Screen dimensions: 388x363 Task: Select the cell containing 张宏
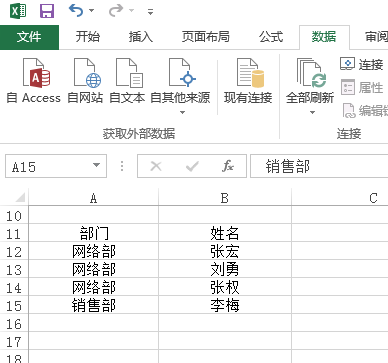point(225,251)
